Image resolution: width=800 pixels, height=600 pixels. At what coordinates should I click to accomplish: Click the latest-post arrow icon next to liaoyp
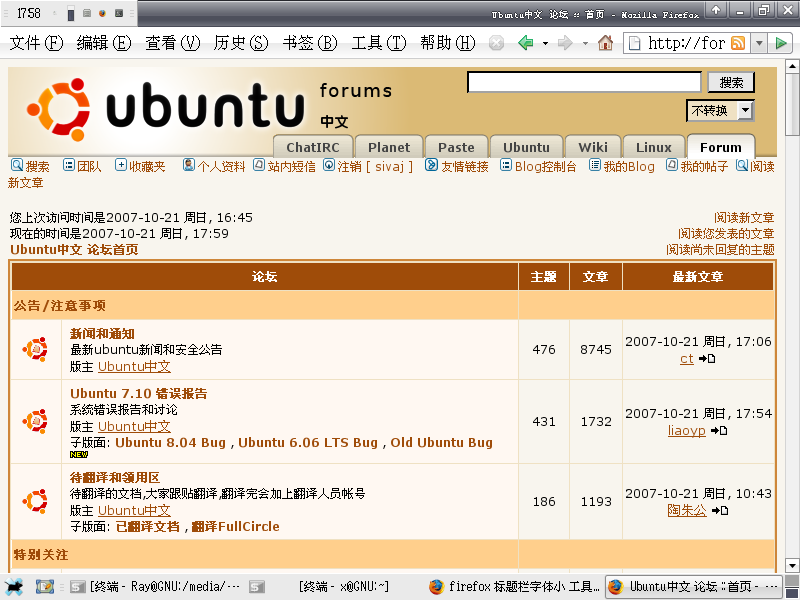click(719, 431)
